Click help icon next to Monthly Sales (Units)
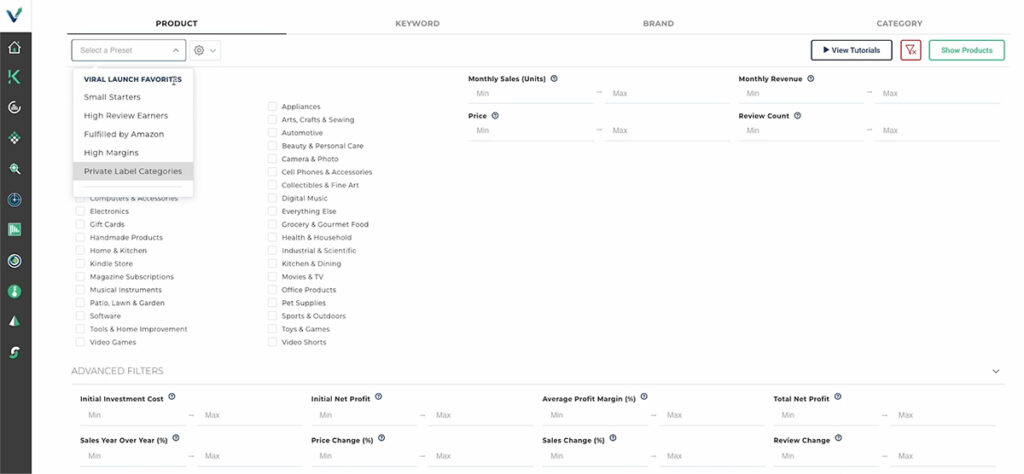Viewport: 1024px width, 474px height. pos(554,78)
